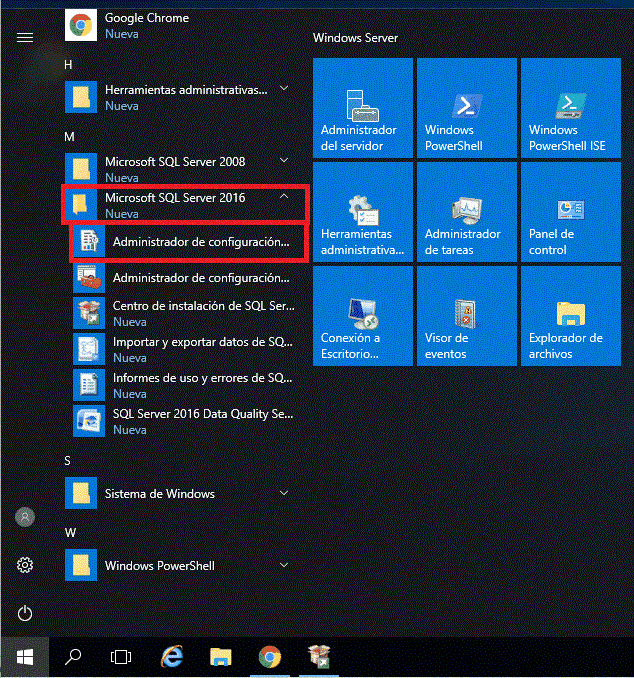Jump to letter H section header
The width and height of the screenshot is (634, 678).
68,65
